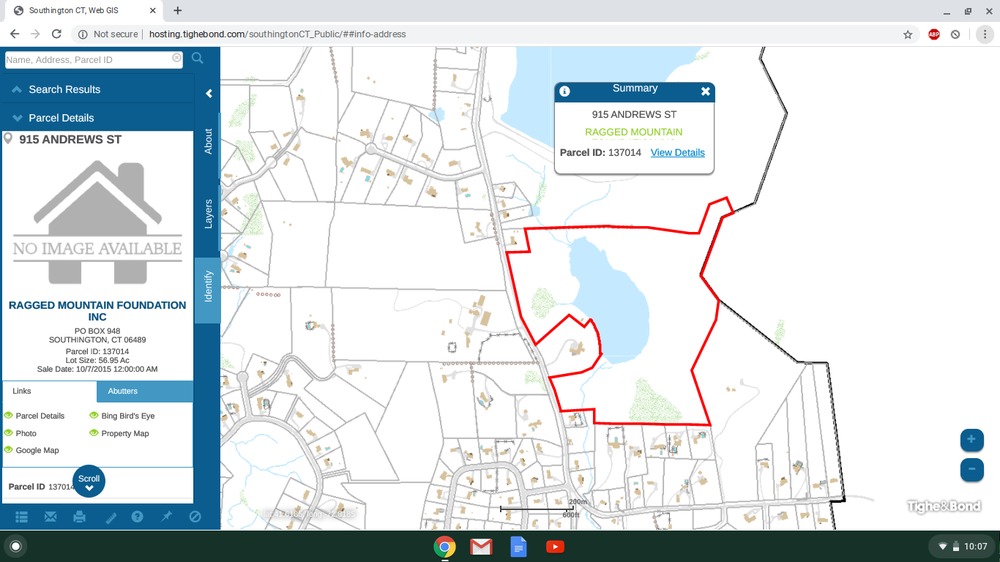Screen dimensions: 1000x562
Task: Collapse the left side panel with arrow
Action: tap(209, 94)
